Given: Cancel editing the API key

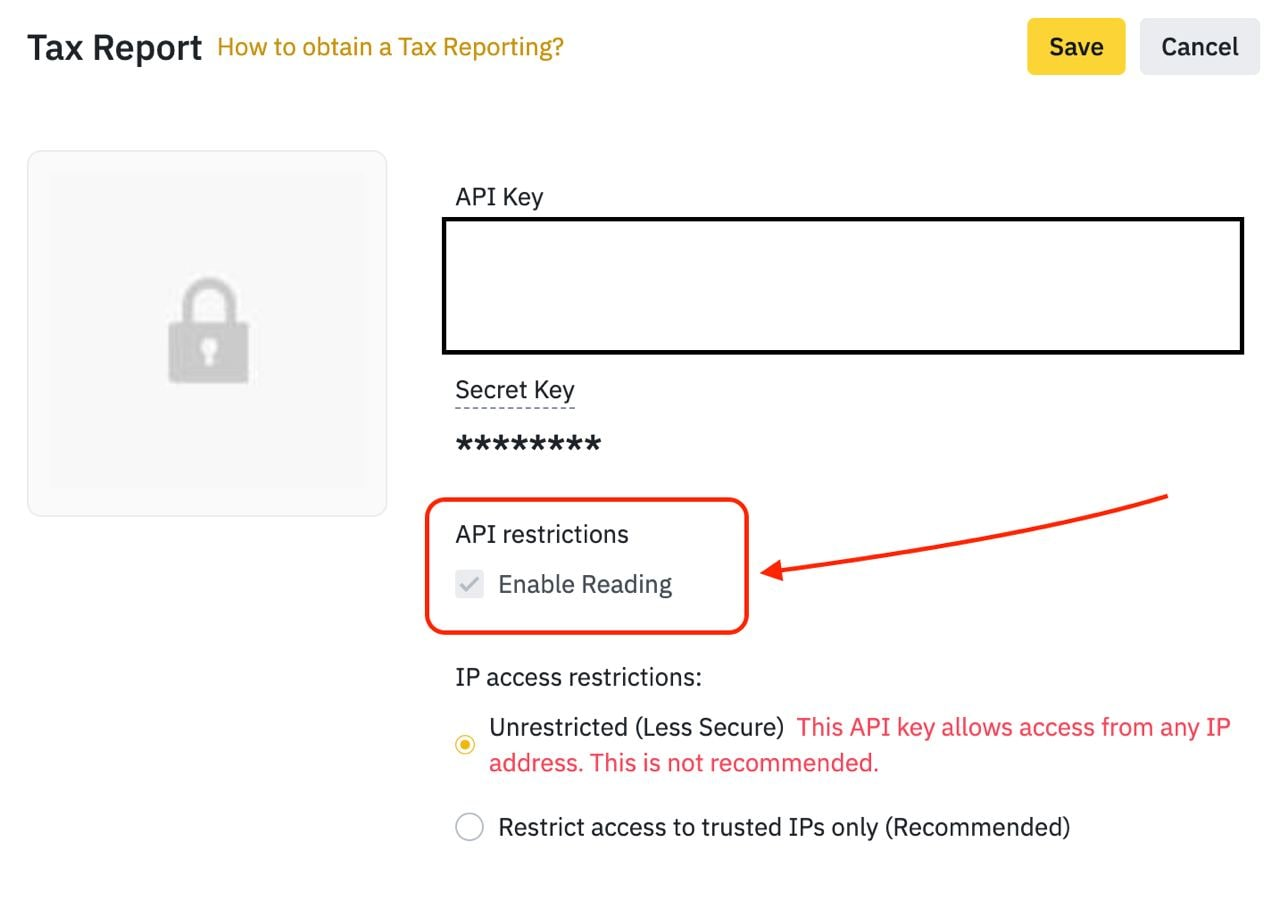Looking at the screenshot, I should coord(1200,47).
